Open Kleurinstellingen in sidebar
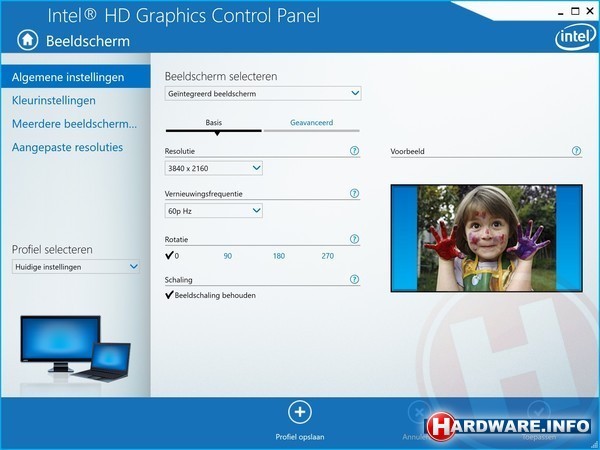 click(54, 101)
